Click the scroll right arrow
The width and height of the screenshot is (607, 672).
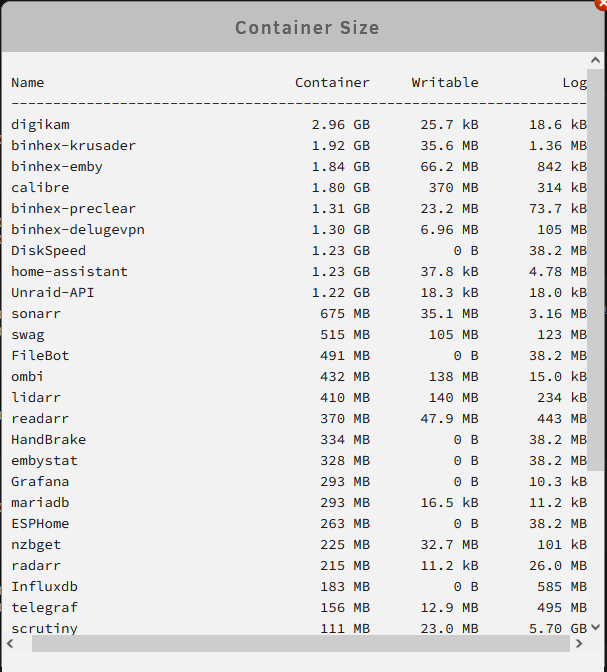coord(579,643)
